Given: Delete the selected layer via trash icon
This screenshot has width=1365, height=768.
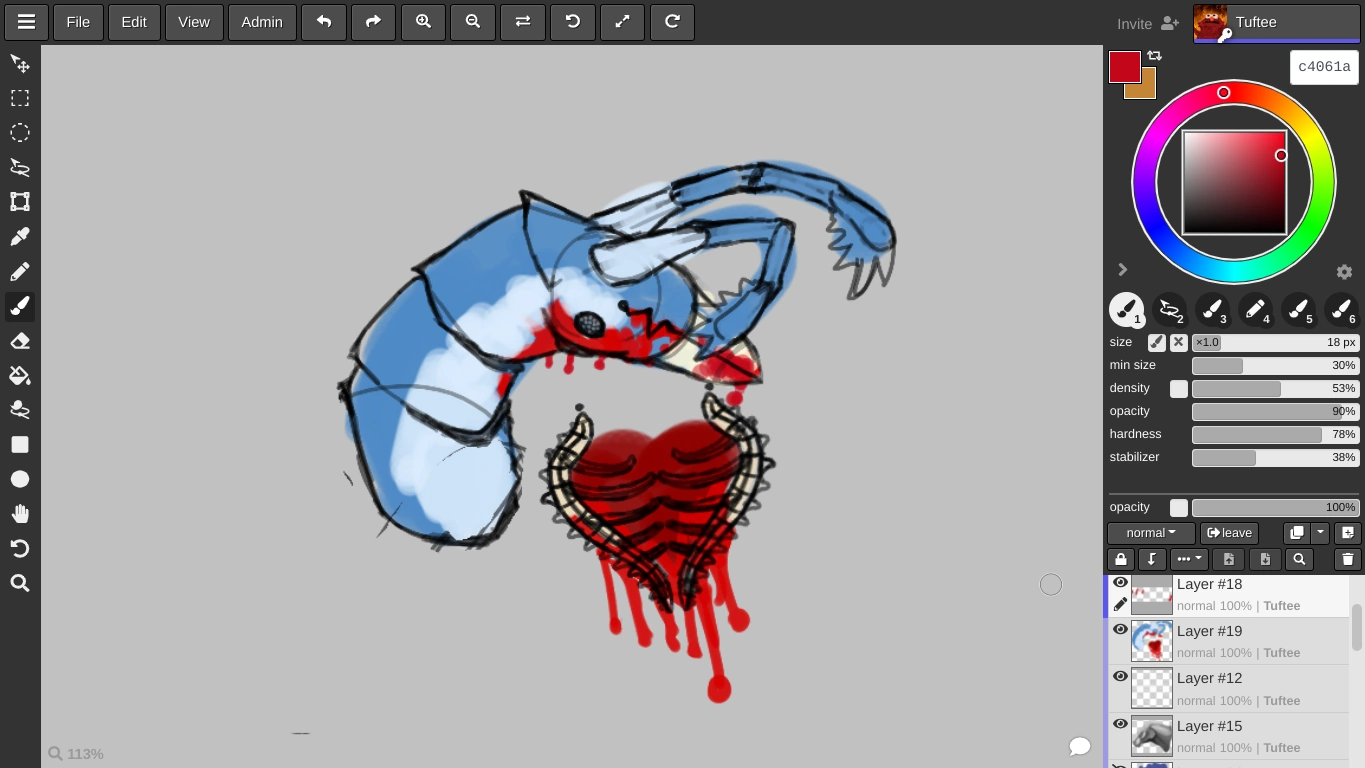Looking at the screenshot, I should pyautogui.click(x=1347, y=559).
